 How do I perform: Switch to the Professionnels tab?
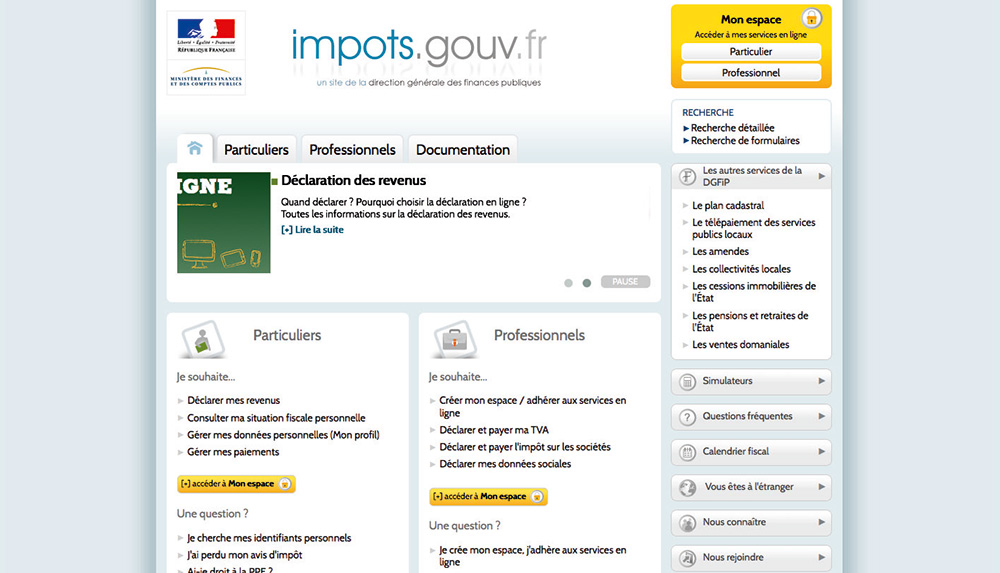point(352,149)
